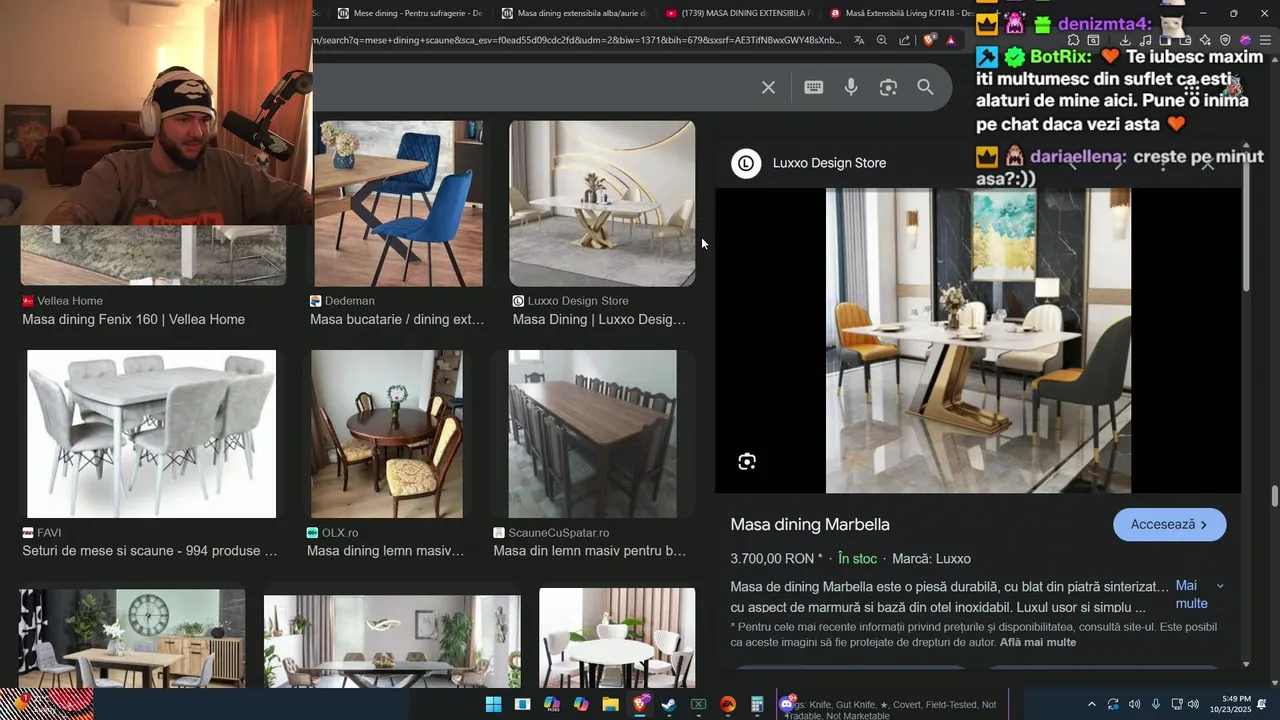Show hidden system tray icons chevron
Screen dimensions: 1280x720
(1091, 704)
